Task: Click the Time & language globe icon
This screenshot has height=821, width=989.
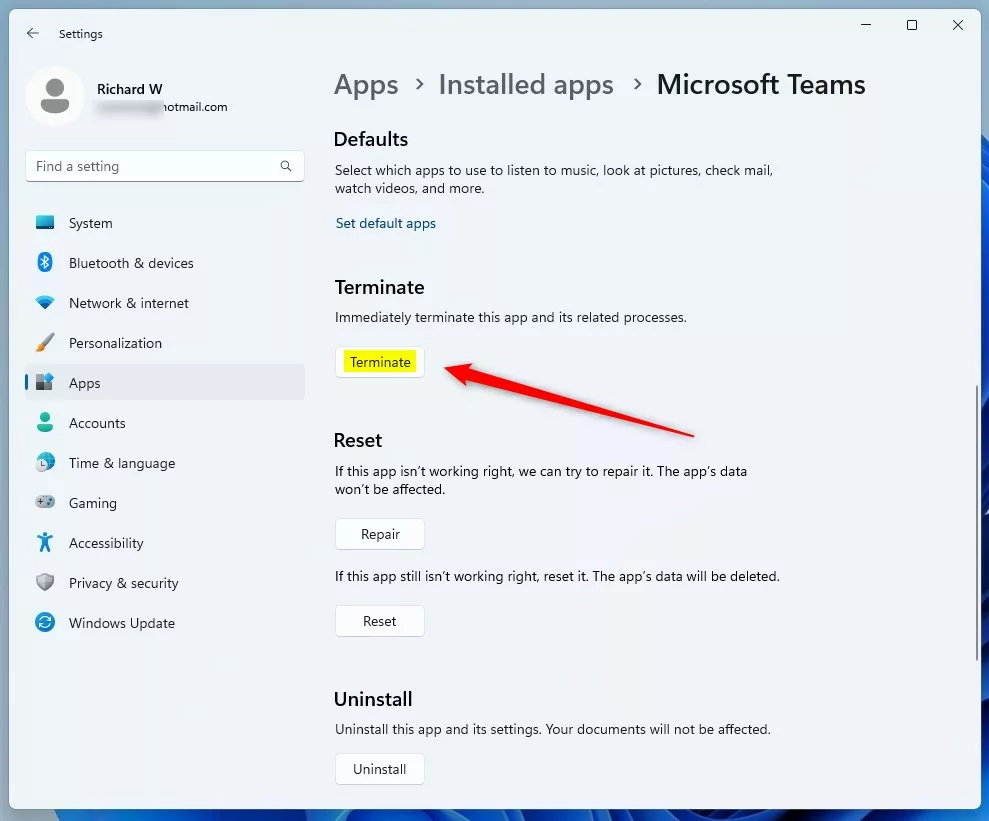Action: pos(45,462)
